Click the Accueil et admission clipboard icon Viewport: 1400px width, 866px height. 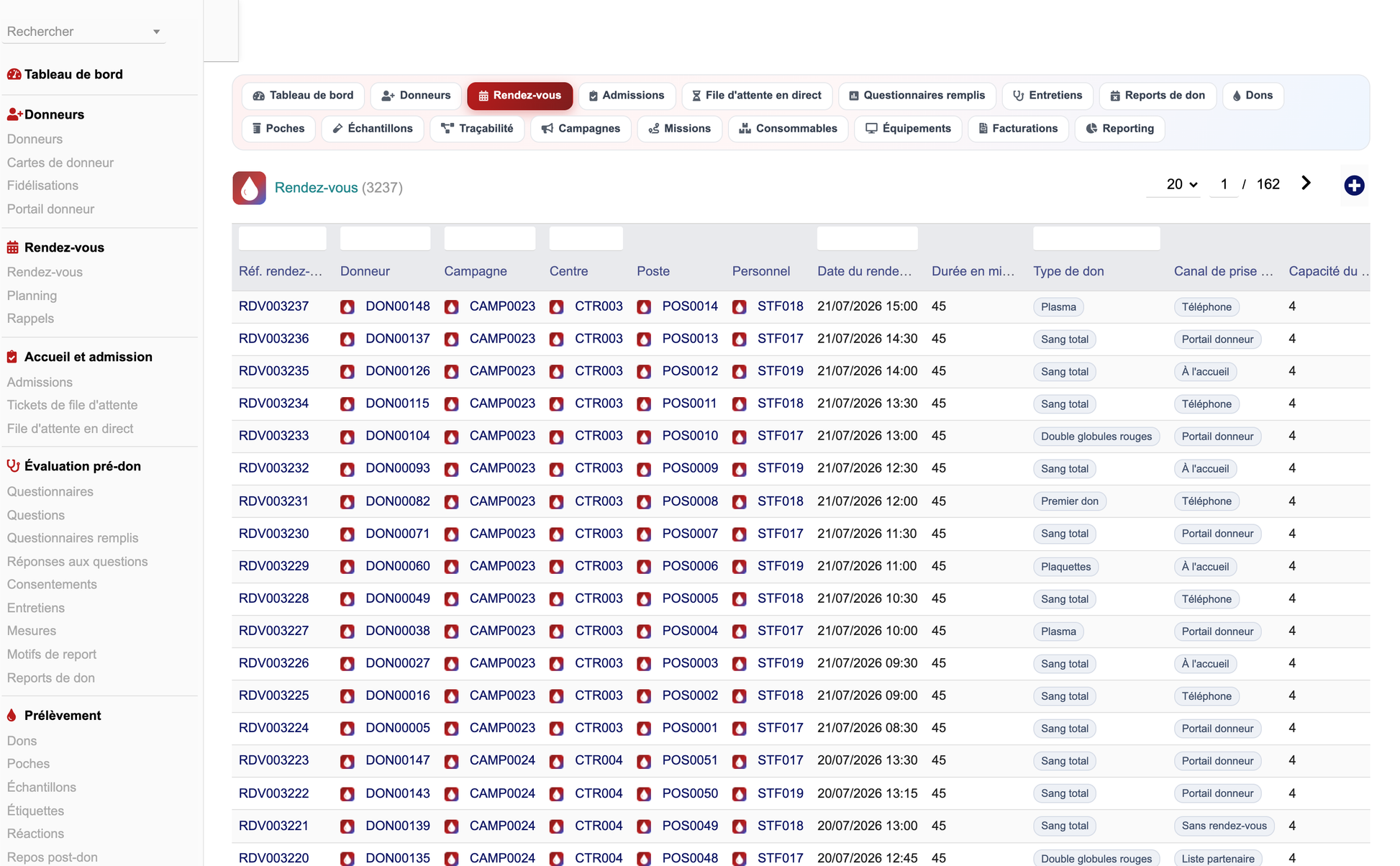pyautogui.click(x=12, y=357)
